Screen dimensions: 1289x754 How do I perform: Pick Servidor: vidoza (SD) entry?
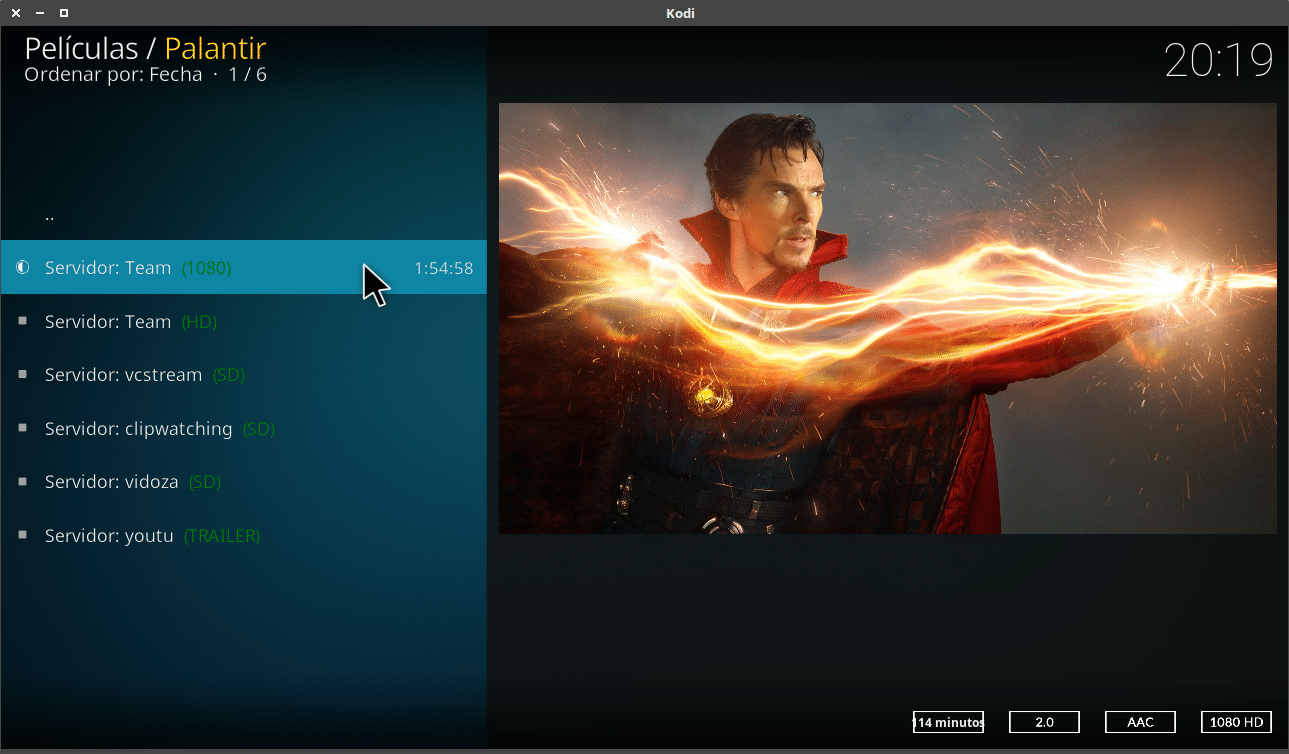tap(243, 482)
